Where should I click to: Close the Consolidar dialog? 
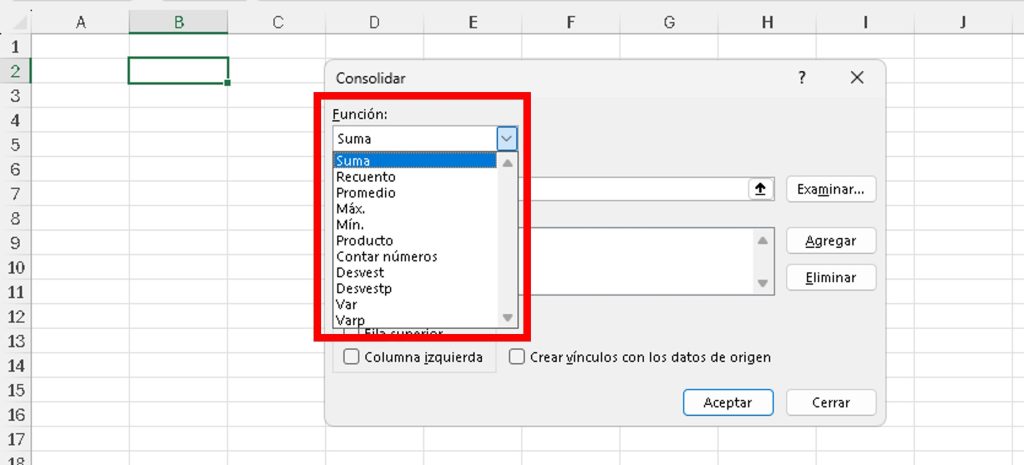click(x=856, y=78)
